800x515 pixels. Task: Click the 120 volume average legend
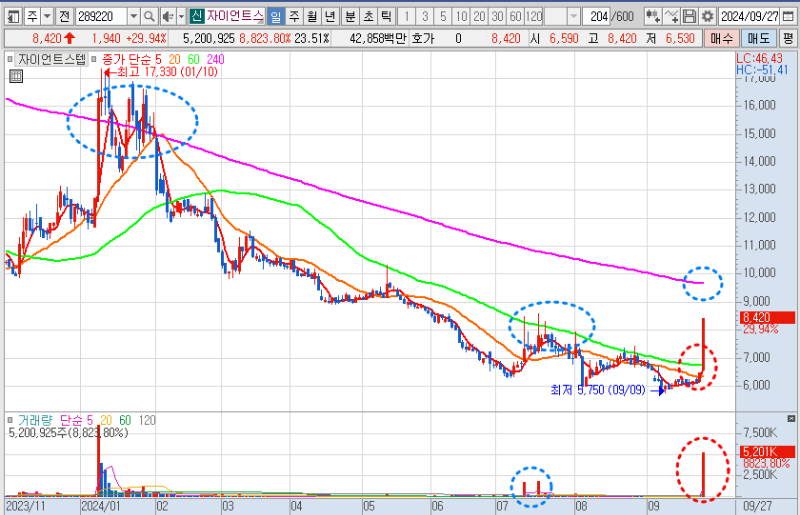pyautogui.click(x=147, y=420)
